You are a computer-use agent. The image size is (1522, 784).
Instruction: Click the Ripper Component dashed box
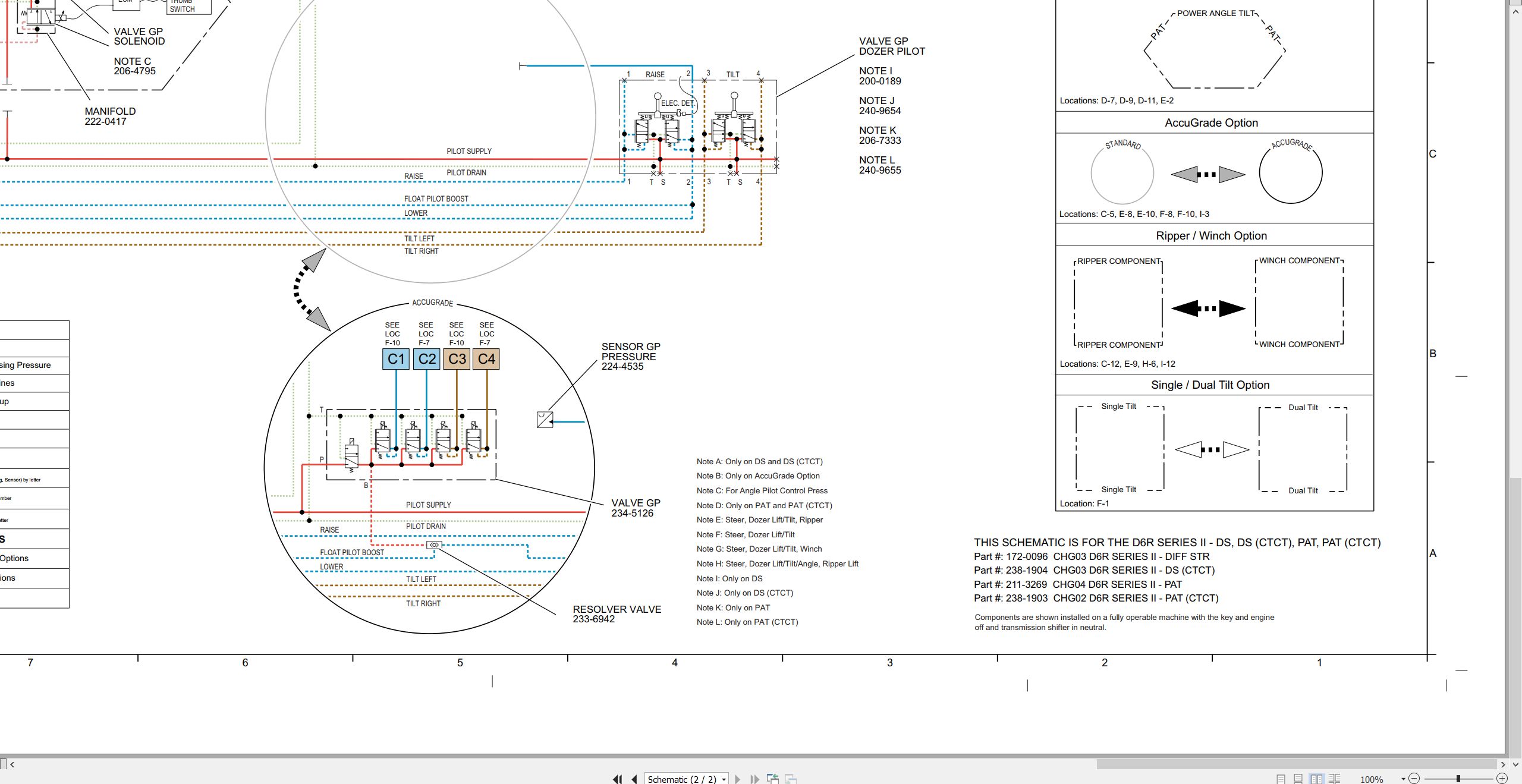click(1118, 303)
